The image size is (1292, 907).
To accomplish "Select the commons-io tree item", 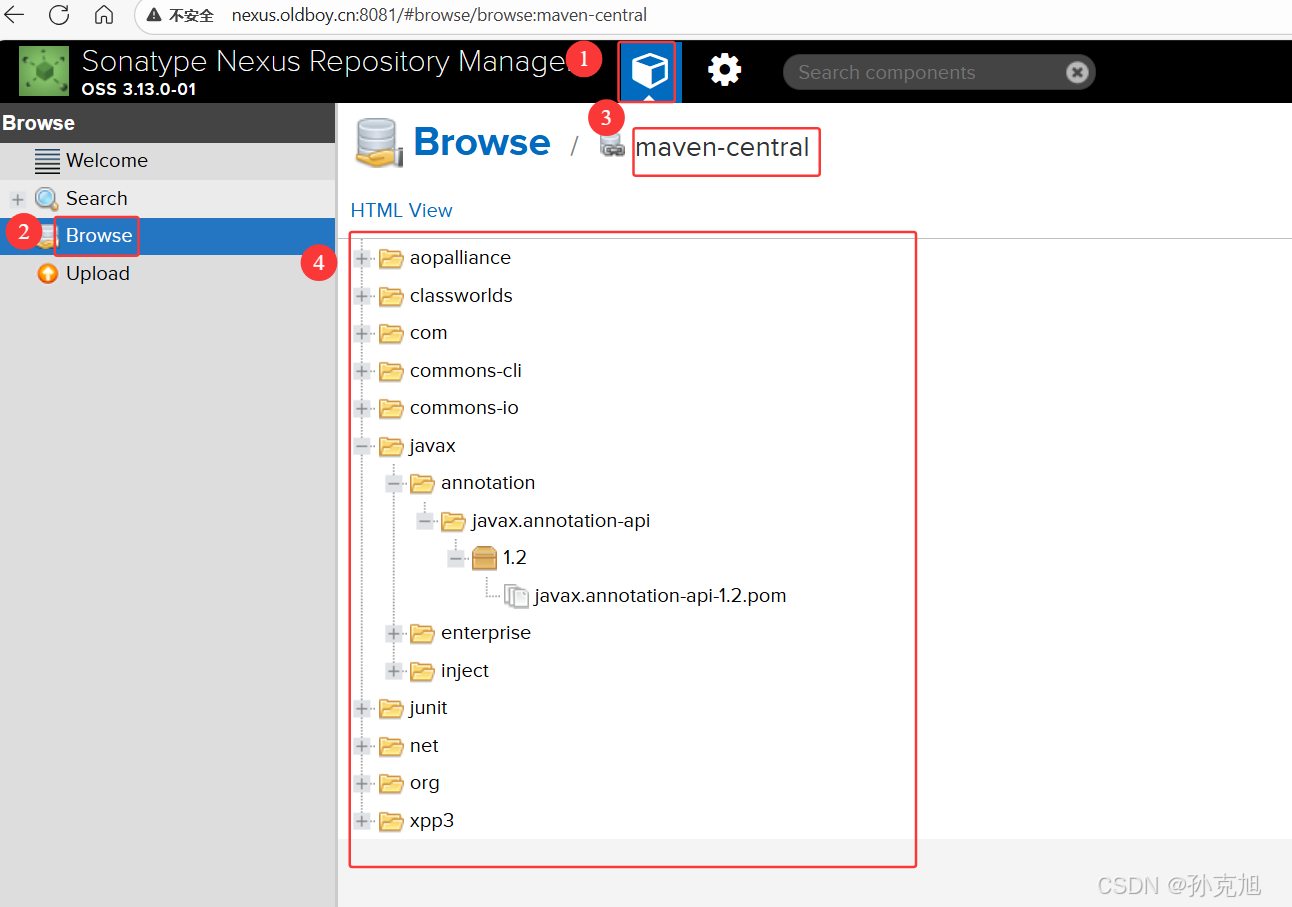I will (x=464, y=408).
